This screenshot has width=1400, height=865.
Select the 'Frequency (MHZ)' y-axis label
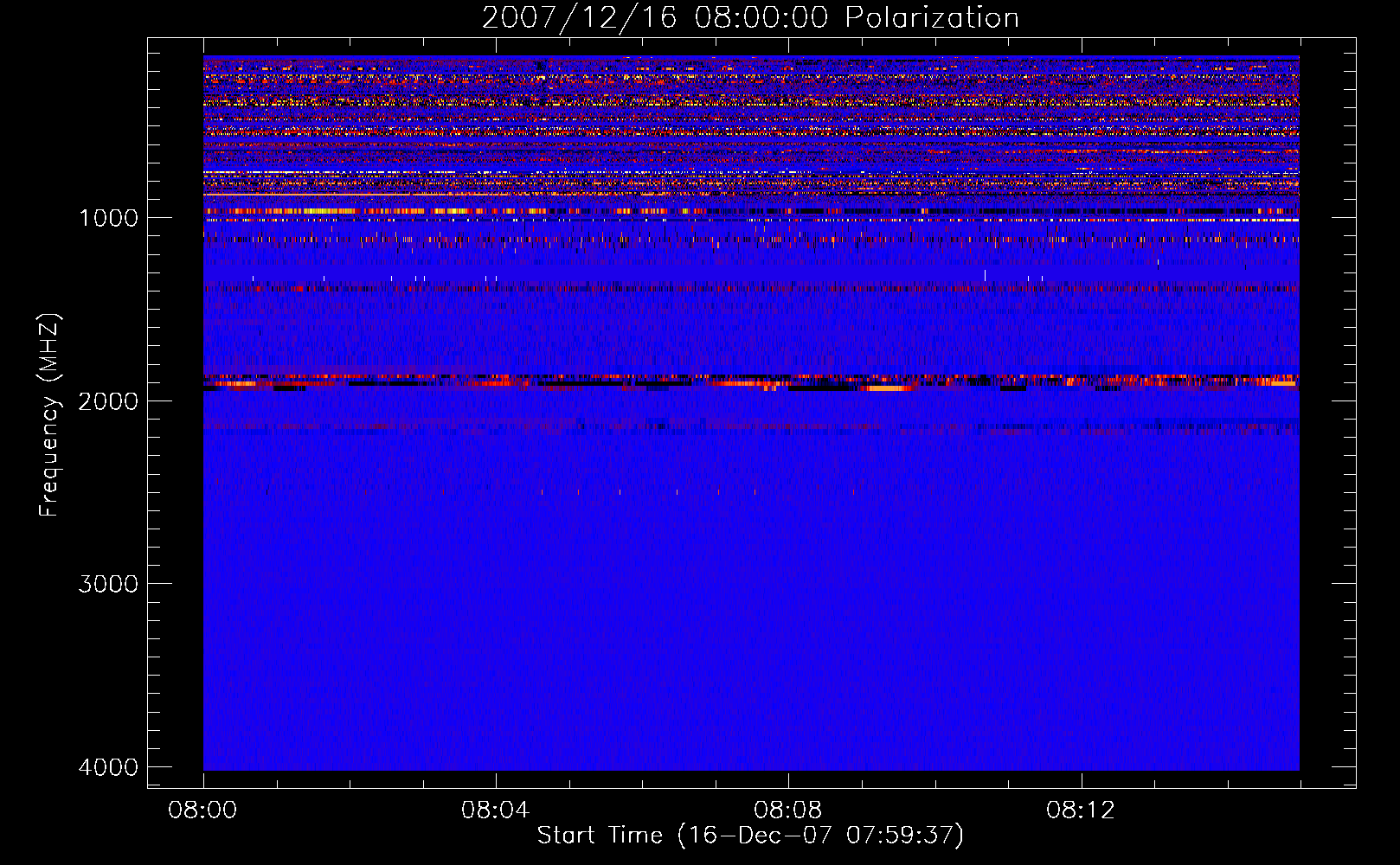point(50,415)
